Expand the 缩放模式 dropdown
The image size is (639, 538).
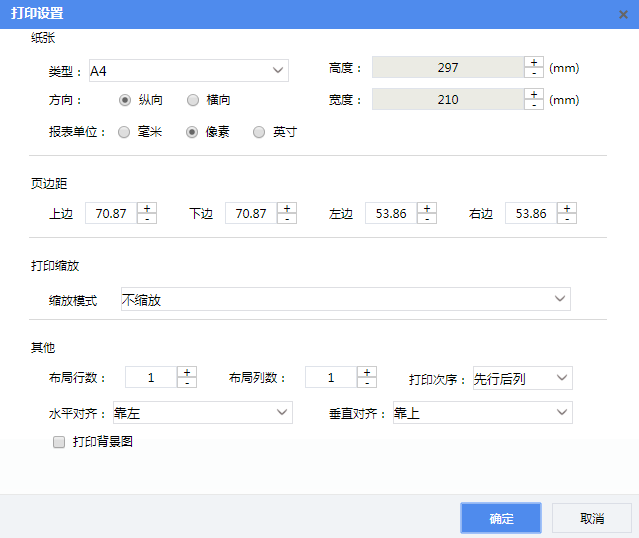click(x=344, y=299)
